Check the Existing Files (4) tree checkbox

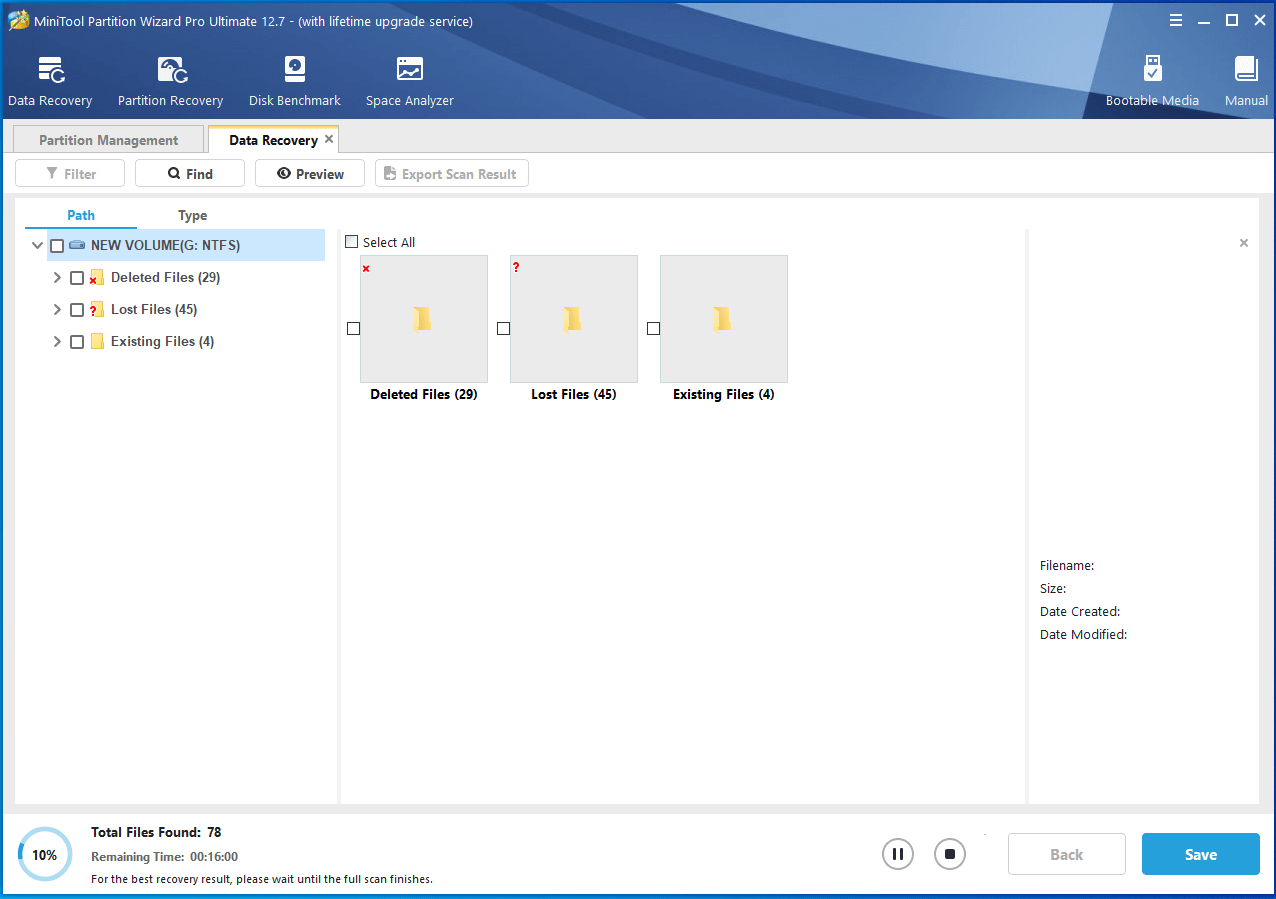tap(77, 342)
